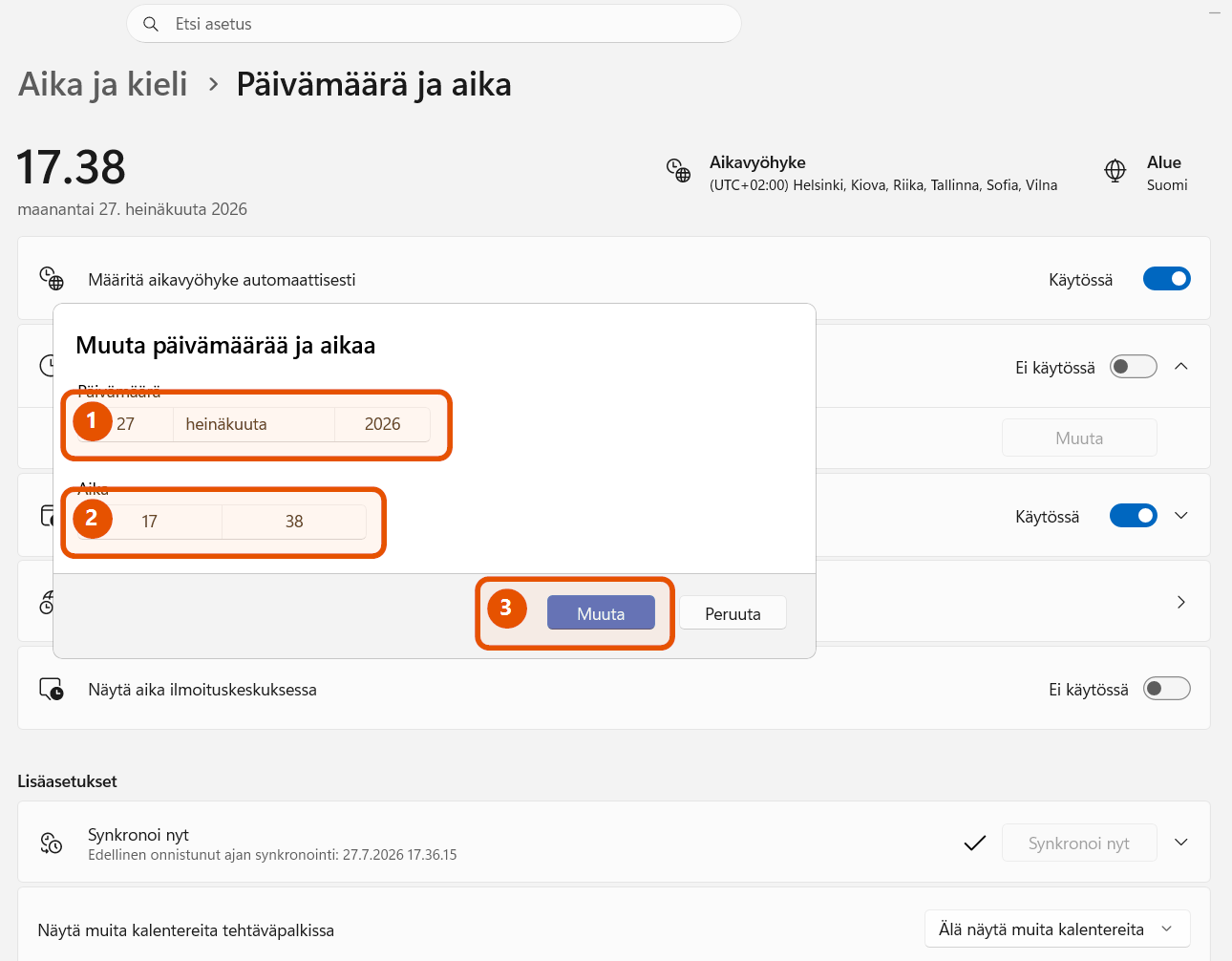The height and width of the screenshot is (961, 1232).
Task: Click the Peruuta button
Action: (733, 613)
